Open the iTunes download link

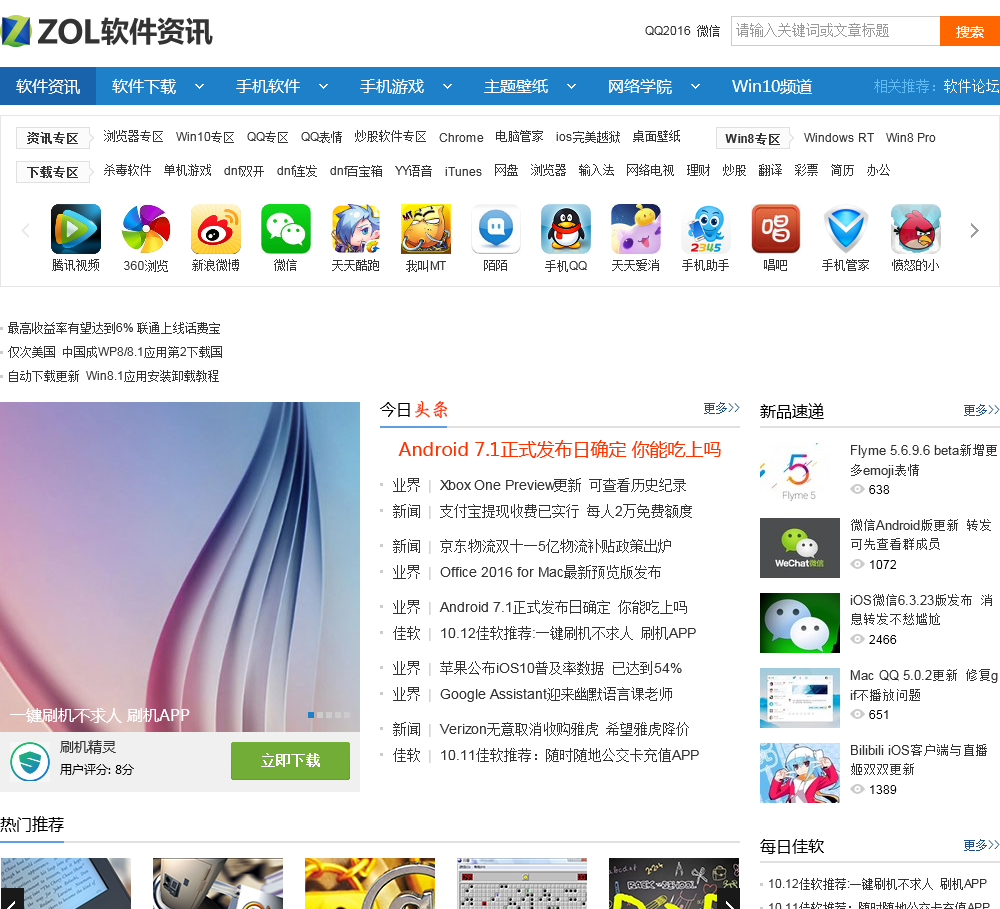tap(463, 171)
